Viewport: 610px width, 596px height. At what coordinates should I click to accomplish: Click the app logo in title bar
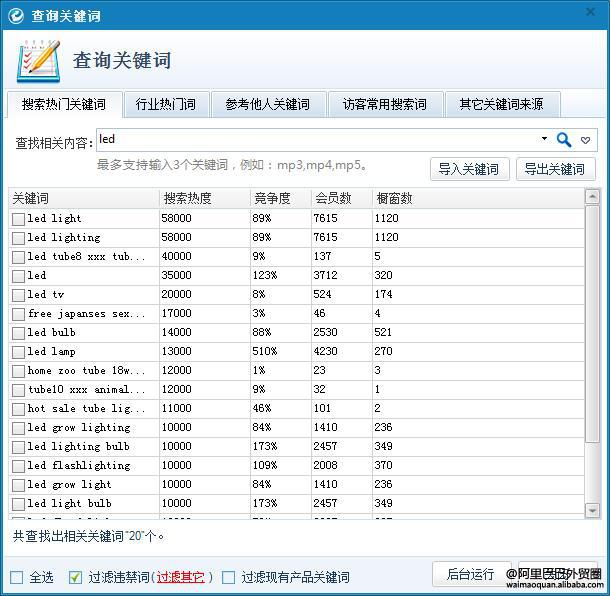(16, 15)
